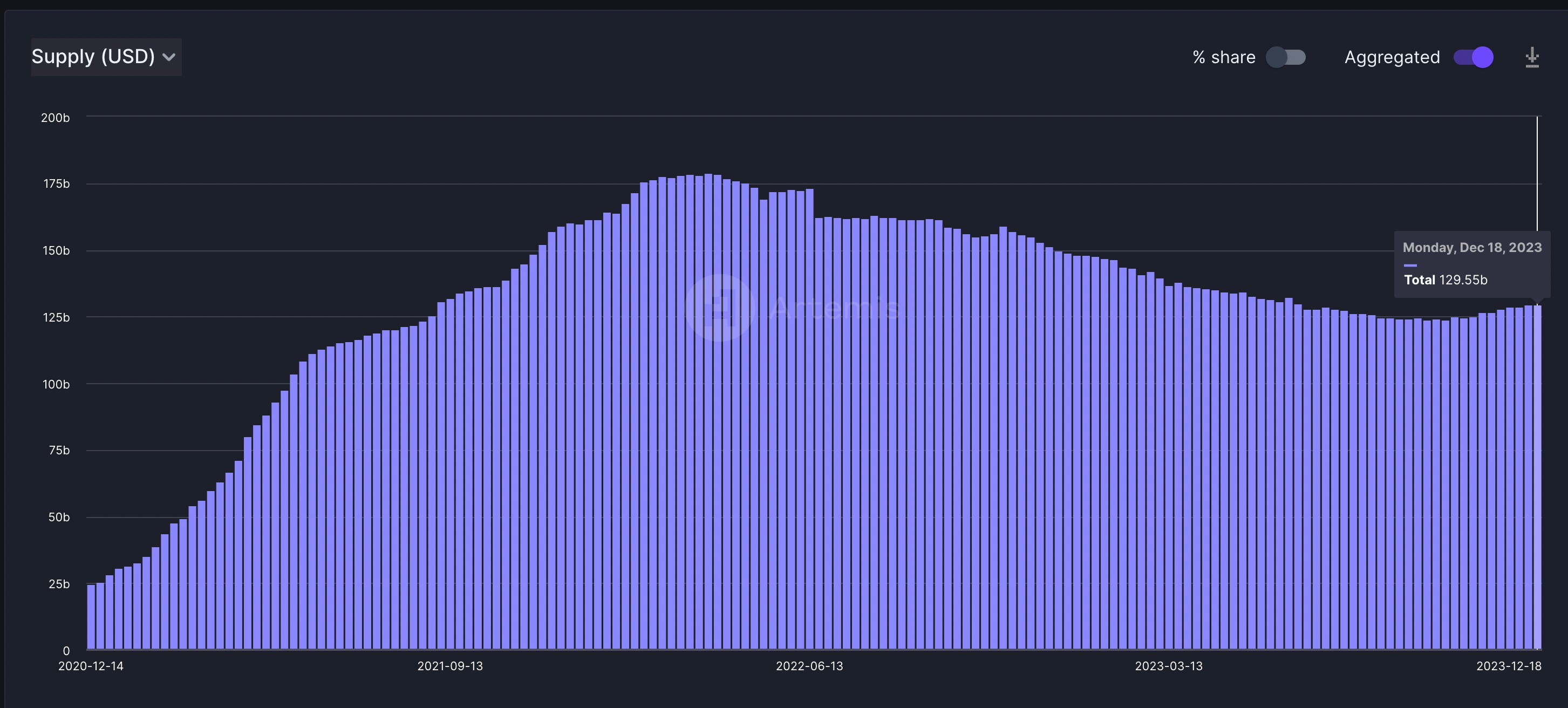Toggle the % share switch on
Viewport: 1568px width, 708px height.
[x=1286, y=57]
